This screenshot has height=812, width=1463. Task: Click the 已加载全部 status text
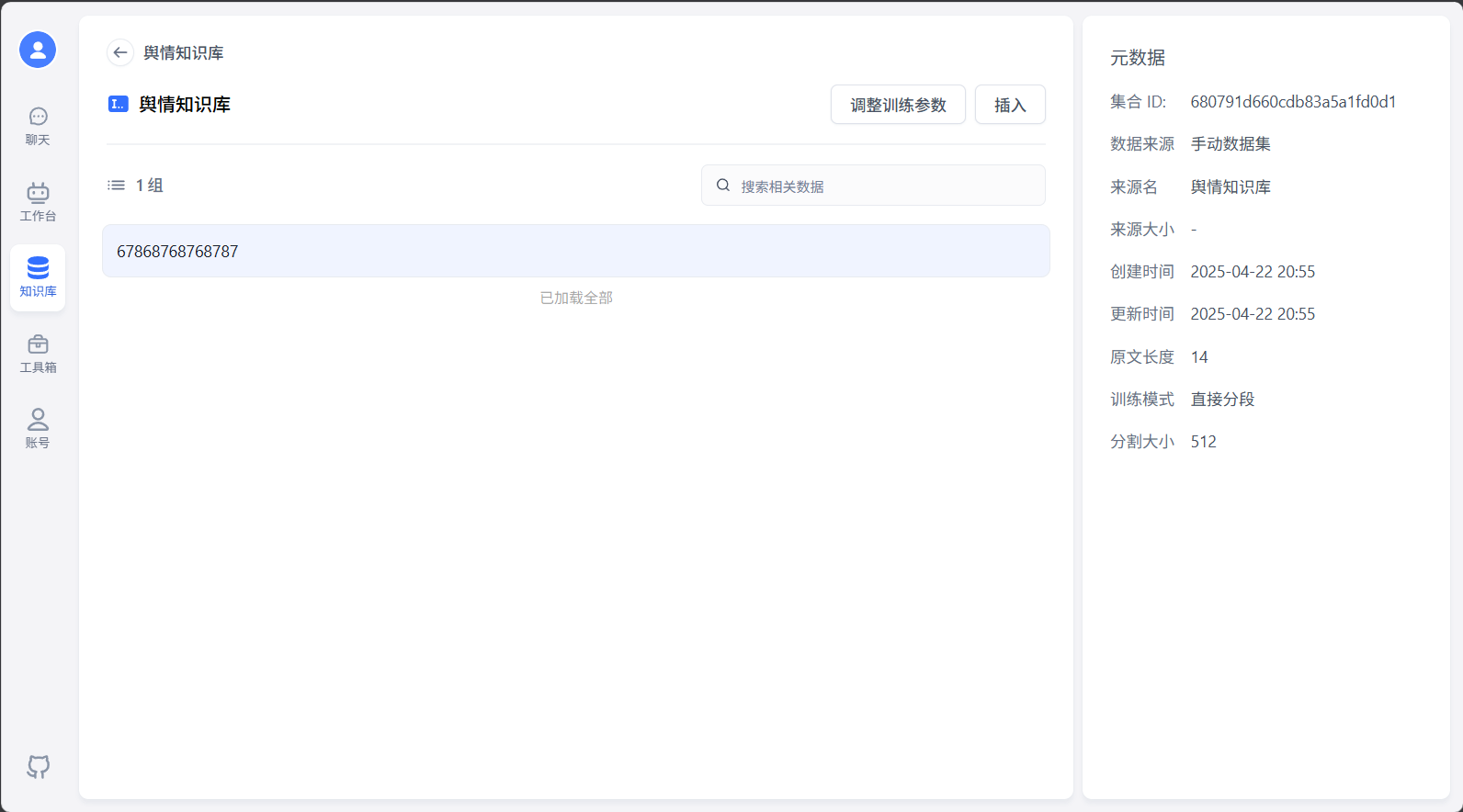click(576, 298)
